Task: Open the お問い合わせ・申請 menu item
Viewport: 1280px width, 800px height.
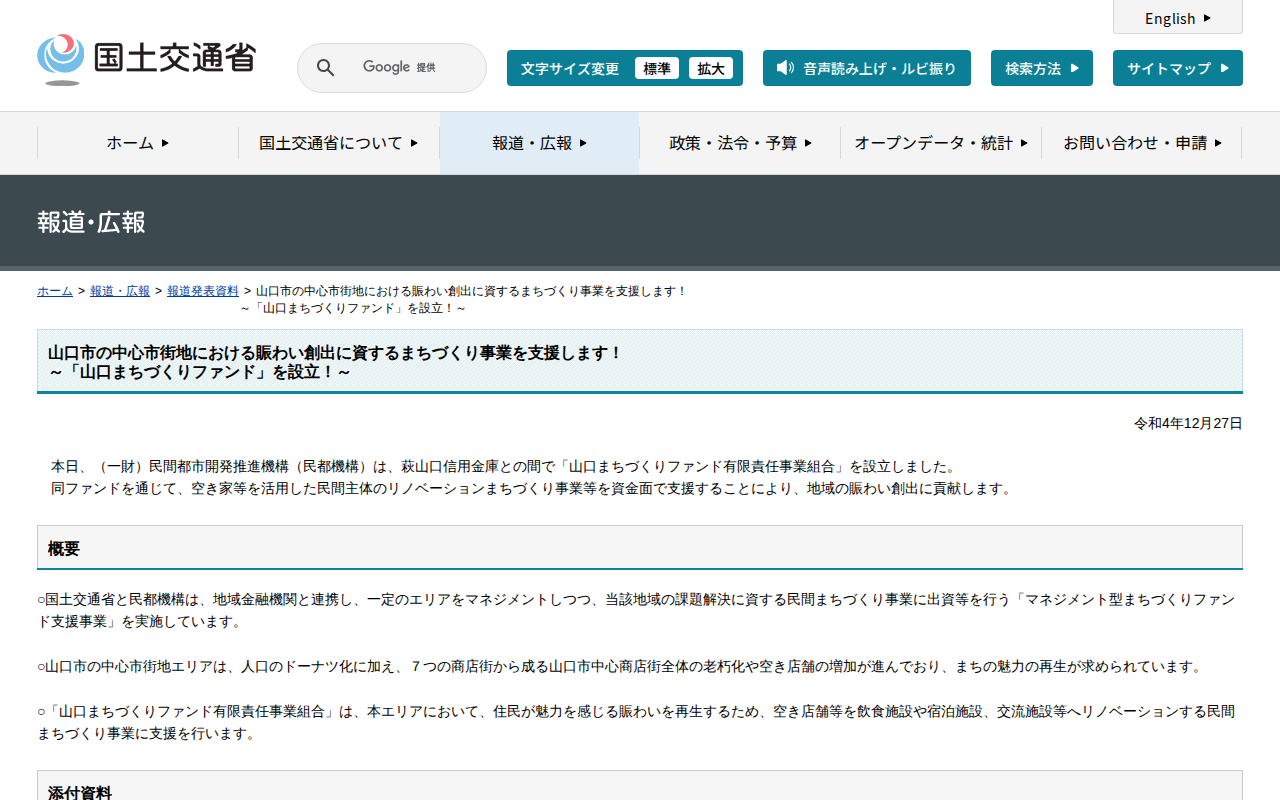Action: [1142, 143]
